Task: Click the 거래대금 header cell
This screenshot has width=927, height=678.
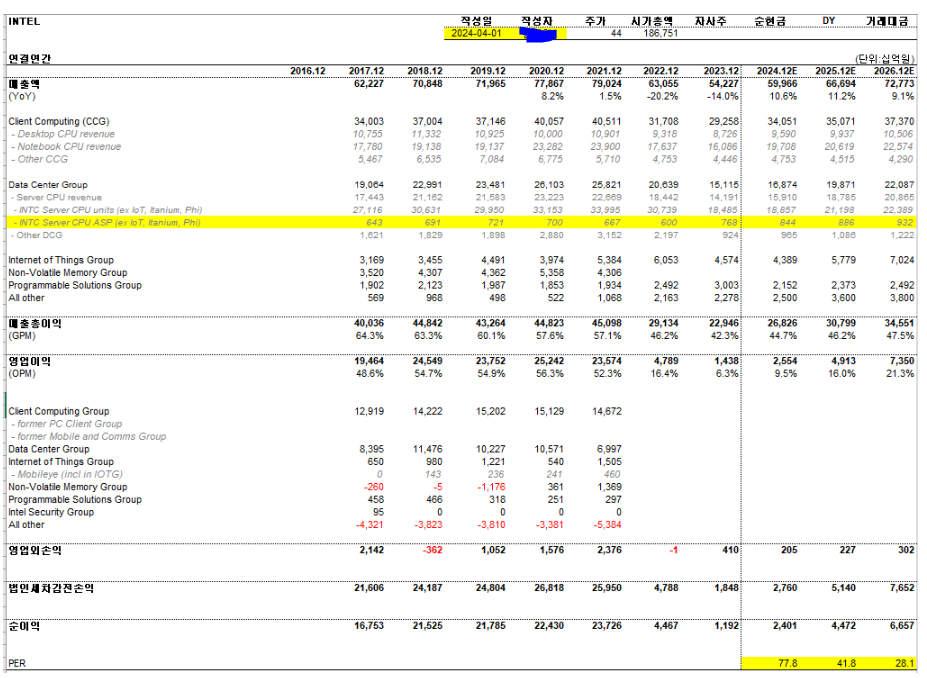Action: point(887,21)
